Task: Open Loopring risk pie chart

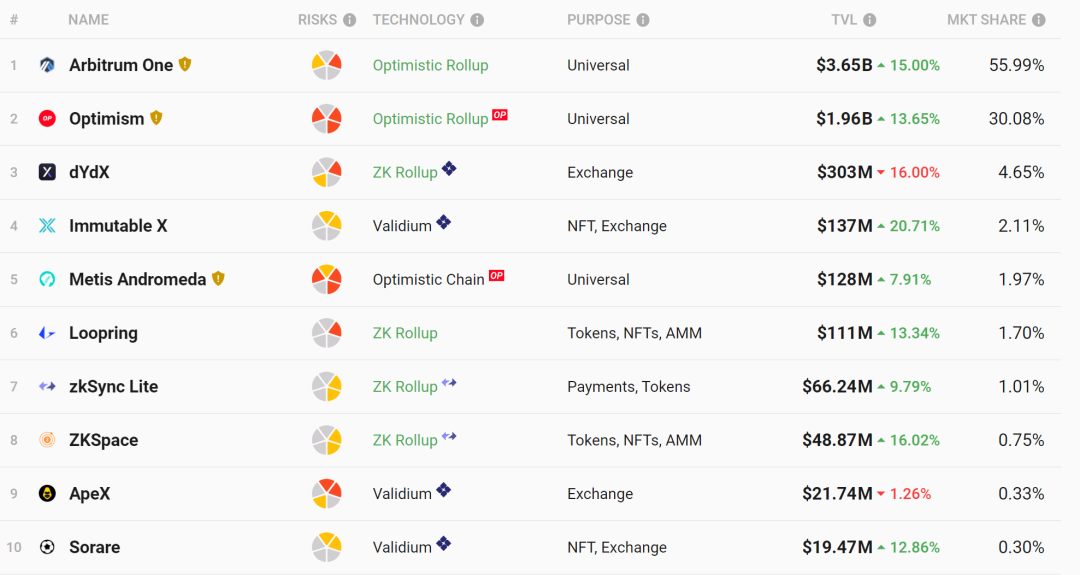Action: click(x=326, y=333)
